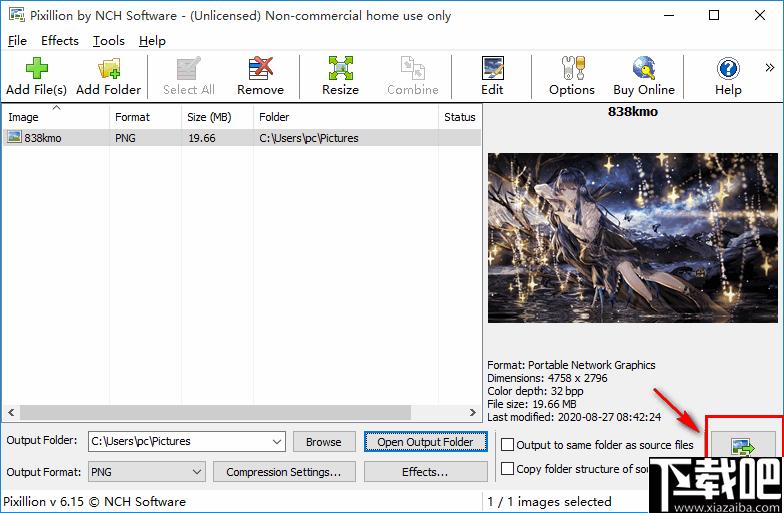Click the Browse button
The height and width of the screenshot is (513, 784).
tap(324, 442)
